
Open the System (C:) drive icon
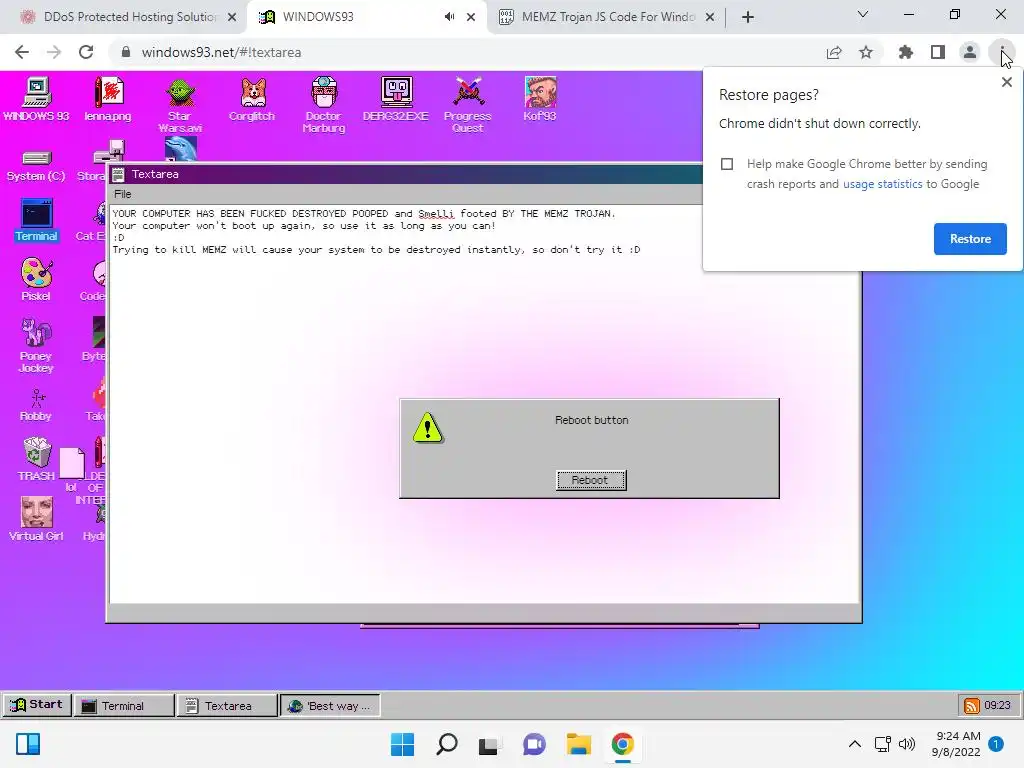click(x=36, y=165)
